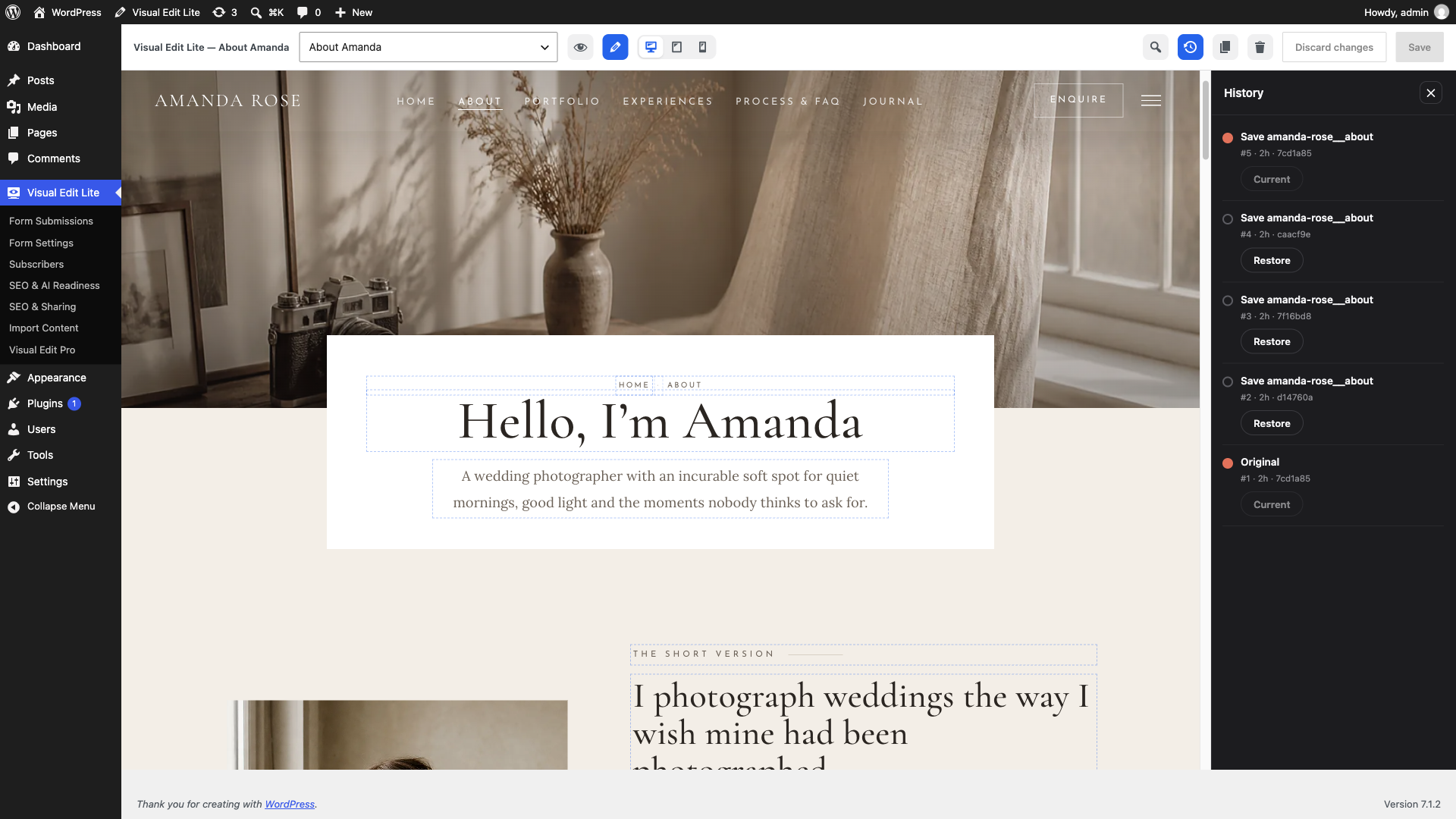This screenshot has width=1456, height=819.
Task: Close the History panel
Action: [1430, 93]
